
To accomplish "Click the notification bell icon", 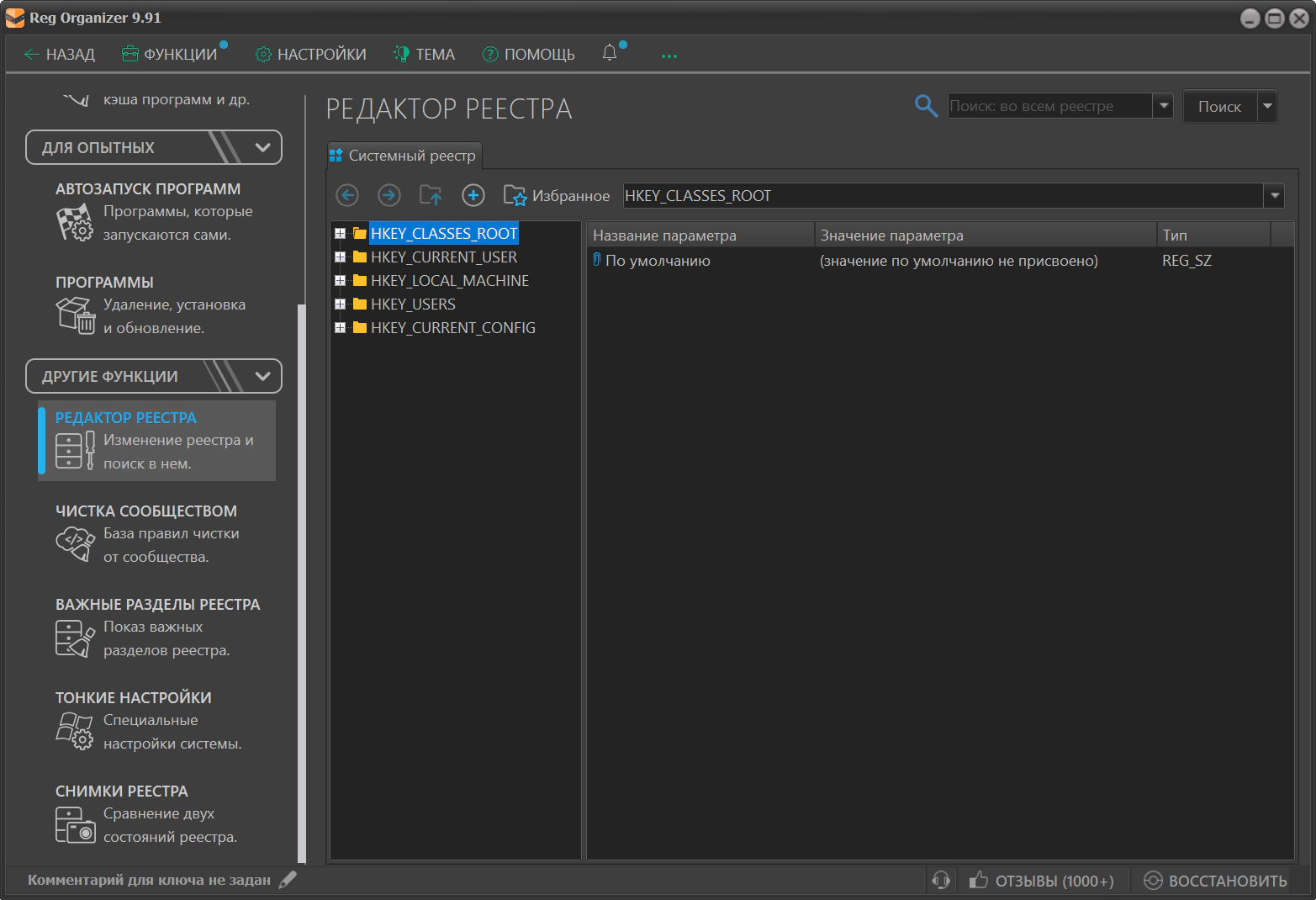I will click(610, 53).
